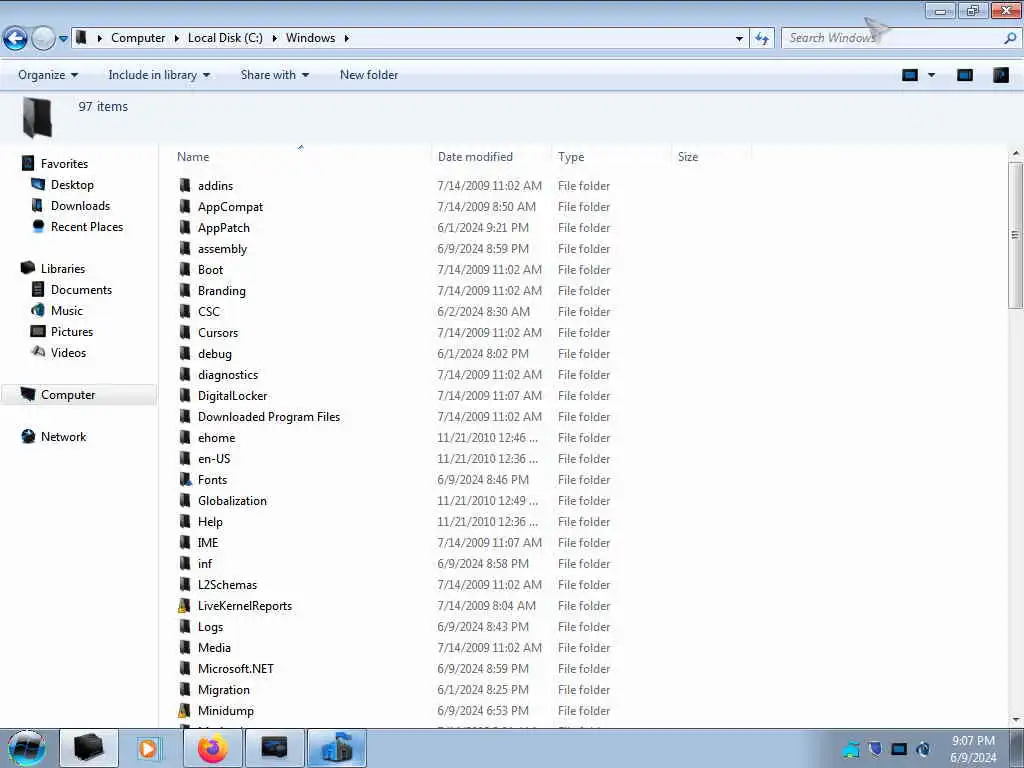Image resolution: width=1024 pixels, height=768 pixels.
Task: Open the Include in library menu
Action: pos(159,75)
